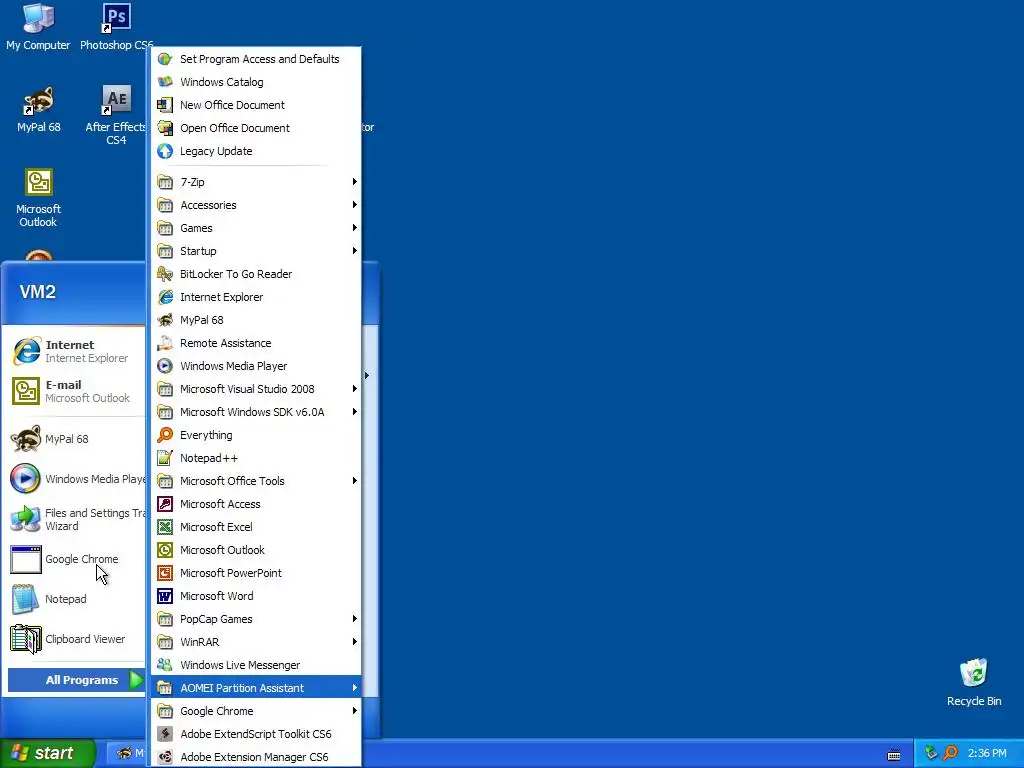
Task: Choose New Office Document
Action: coord(256,104)
